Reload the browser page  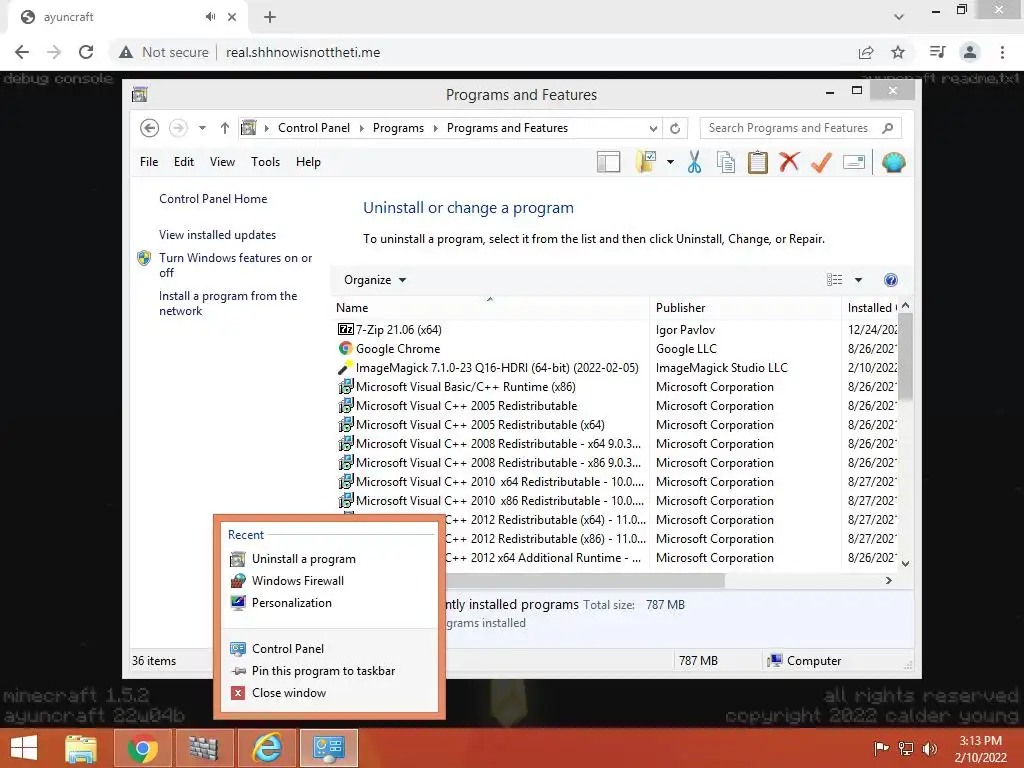click(86, 52)
